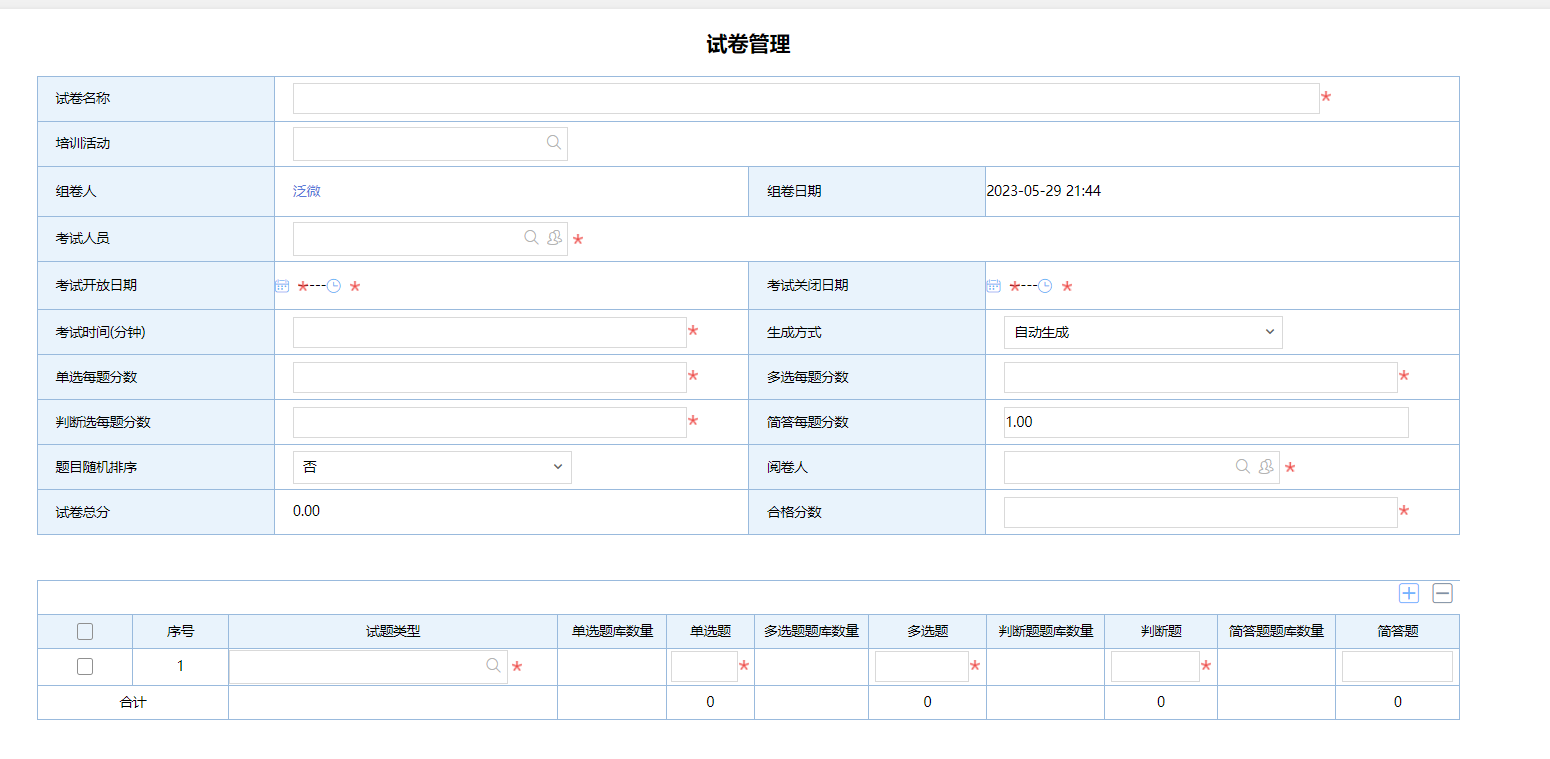Click the search icon in 试题类型 cell
This screenshot has height=759, width=1550.
pos(493,665)
